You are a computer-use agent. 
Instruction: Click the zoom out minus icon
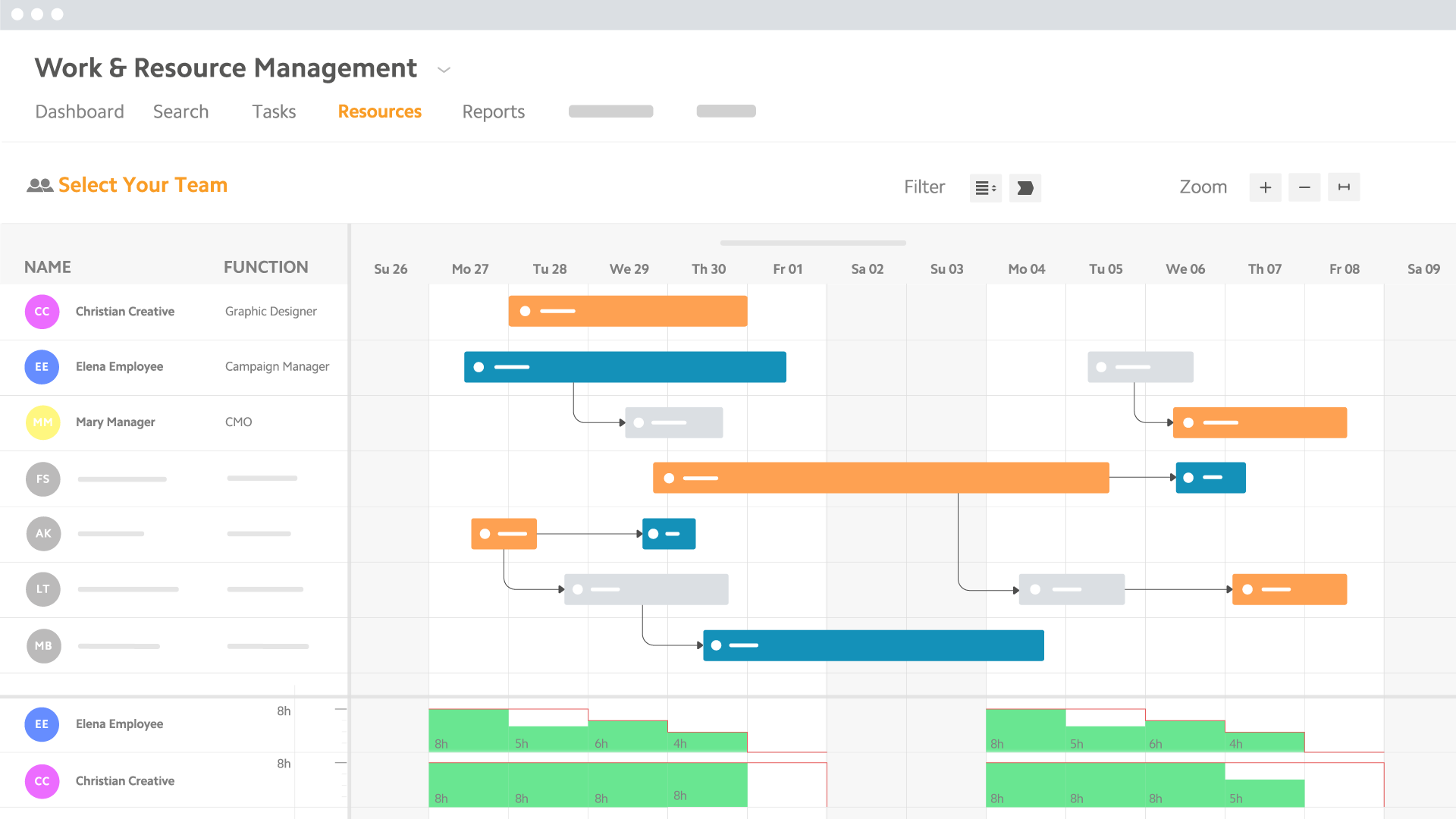[1304, 187]
